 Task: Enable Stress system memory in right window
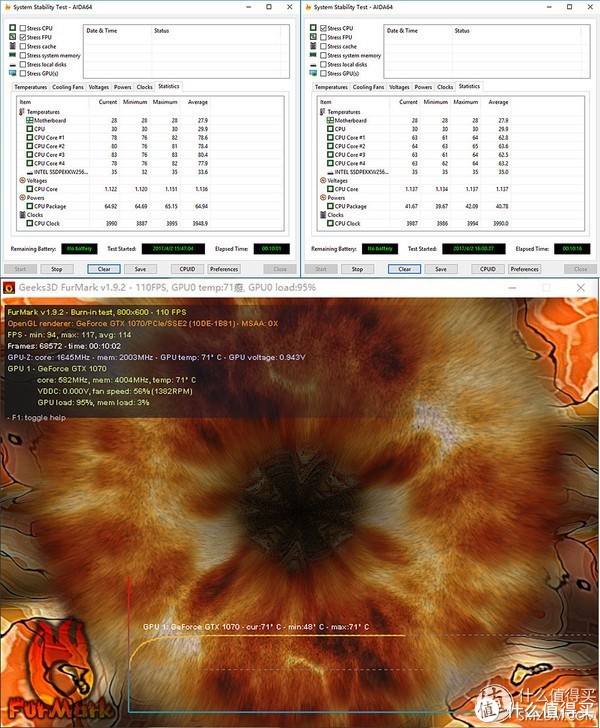pos(323,55)
